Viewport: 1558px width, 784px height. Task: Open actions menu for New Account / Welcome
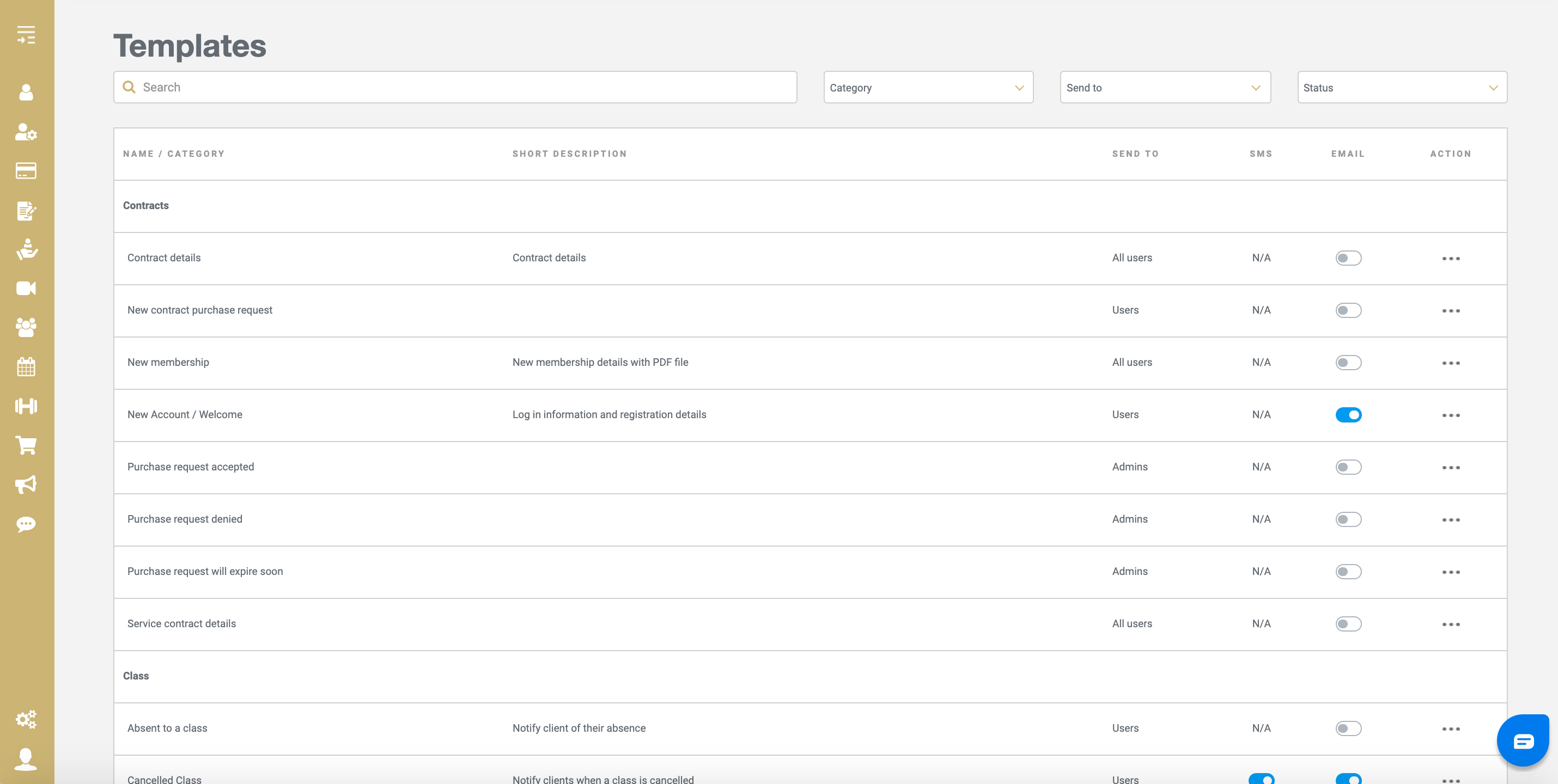coord(1451,415)
